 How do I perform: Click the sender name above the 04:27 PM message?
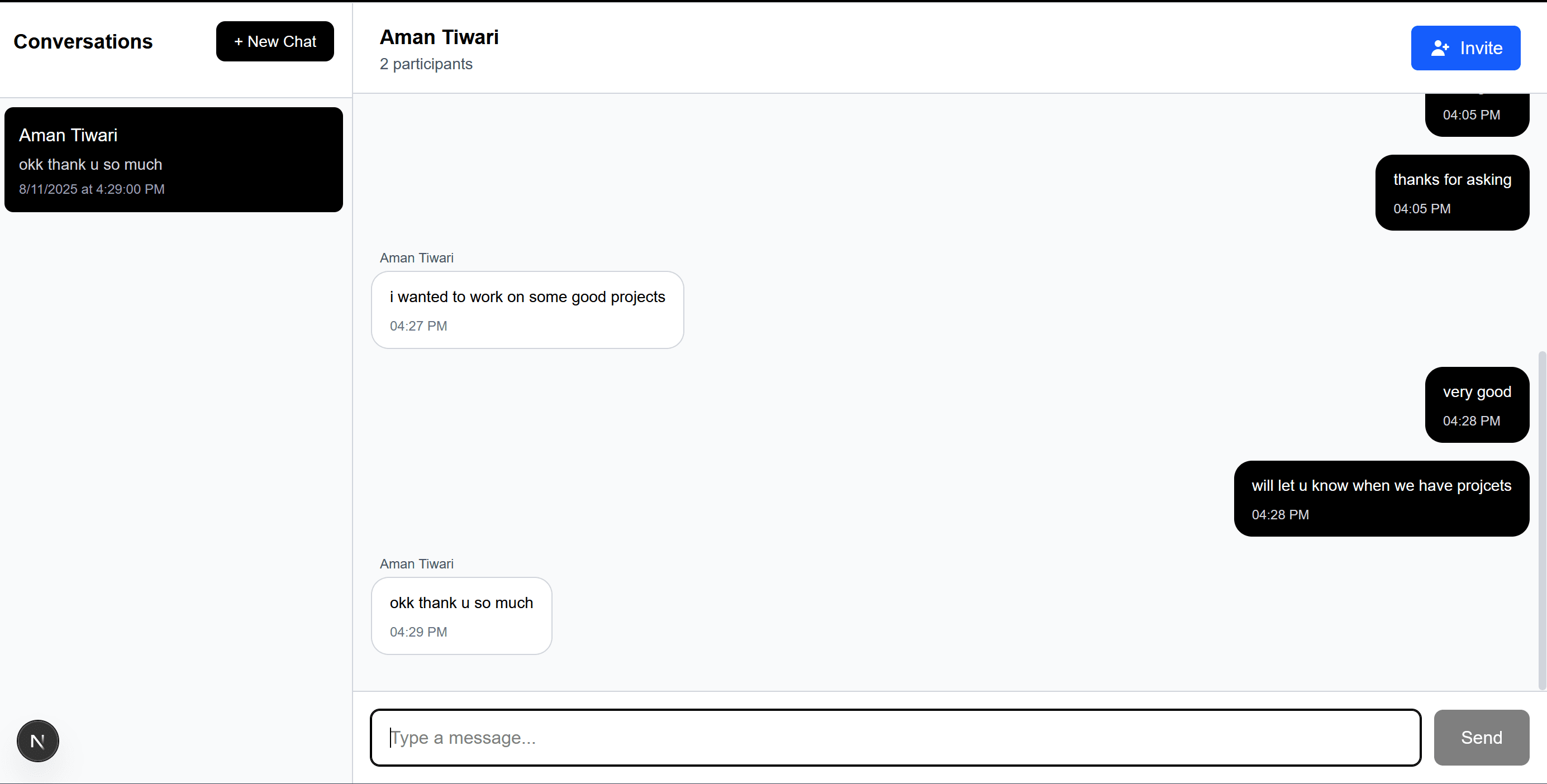(416, 258)
